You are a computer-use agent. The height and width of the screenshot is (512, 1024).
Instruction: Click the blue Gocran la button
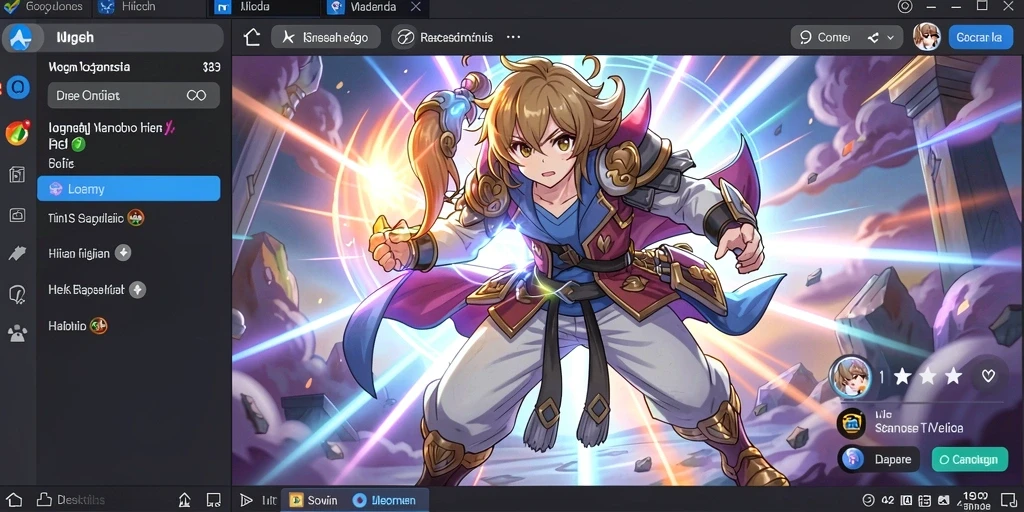tap(980, 37)
